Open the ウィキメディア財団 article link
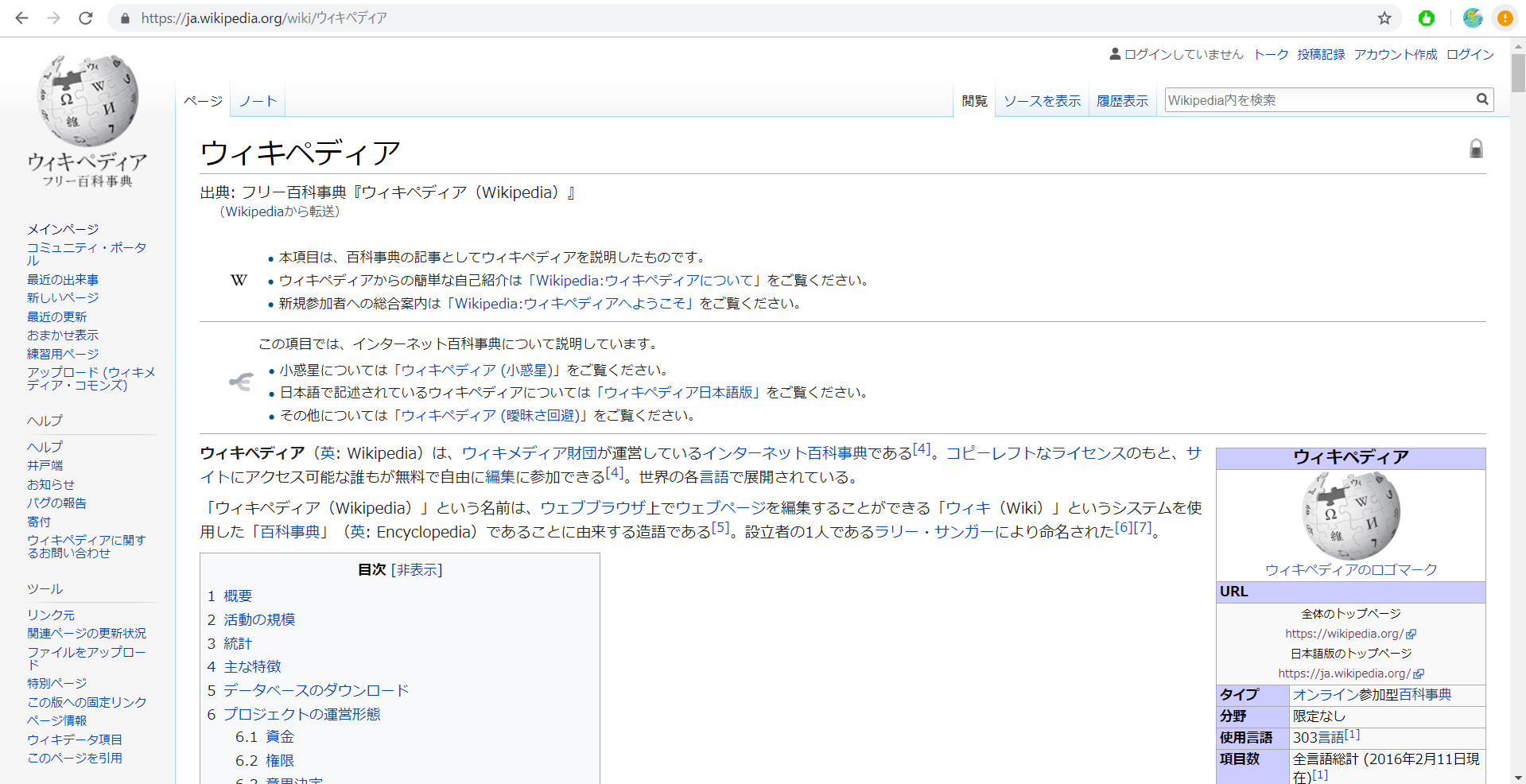This screenshot has width=1526, height=784. coord(529,452)
